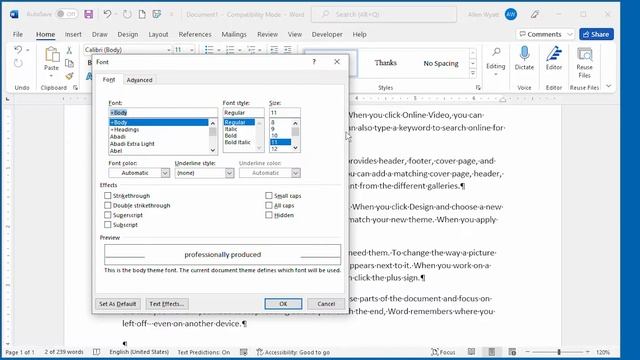Switch to the Advanced tab
This screenshot has height=360, width=640.
pyautogui.click(x=140, y=80)
